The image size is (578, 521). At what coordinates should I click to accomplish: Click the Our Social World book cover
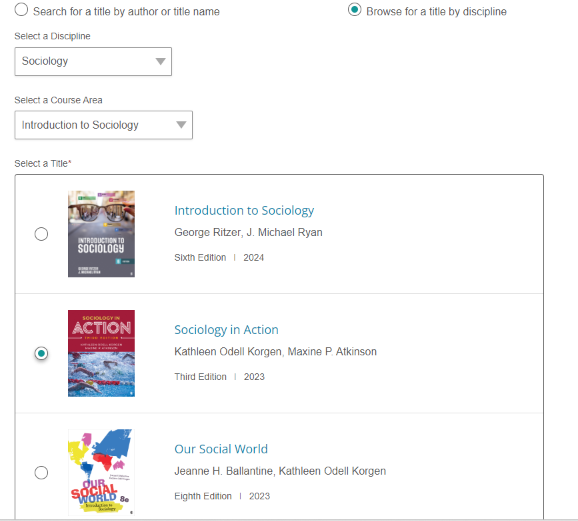pyautogui.click(x=101, y=472)
